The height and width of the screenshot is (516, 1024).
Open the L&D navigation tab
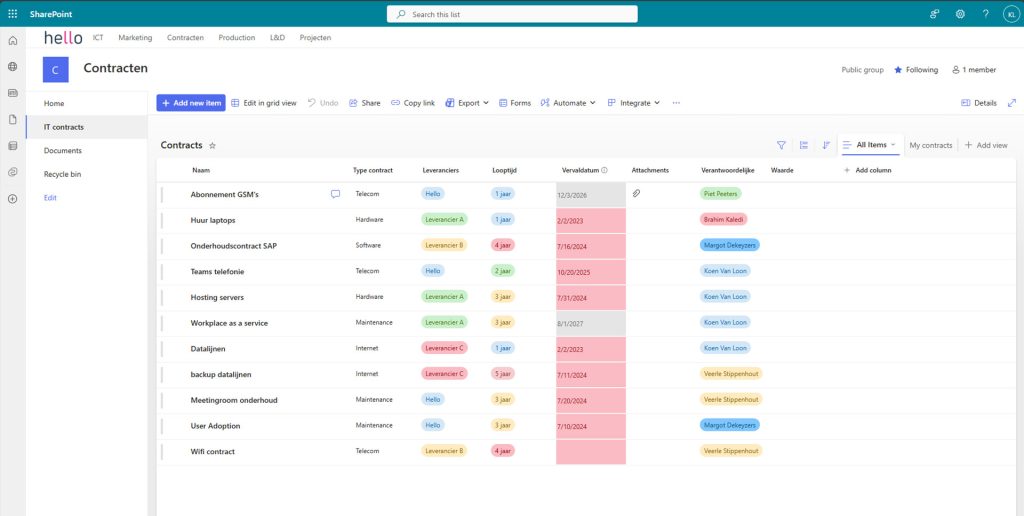click(x=278, y=37)
